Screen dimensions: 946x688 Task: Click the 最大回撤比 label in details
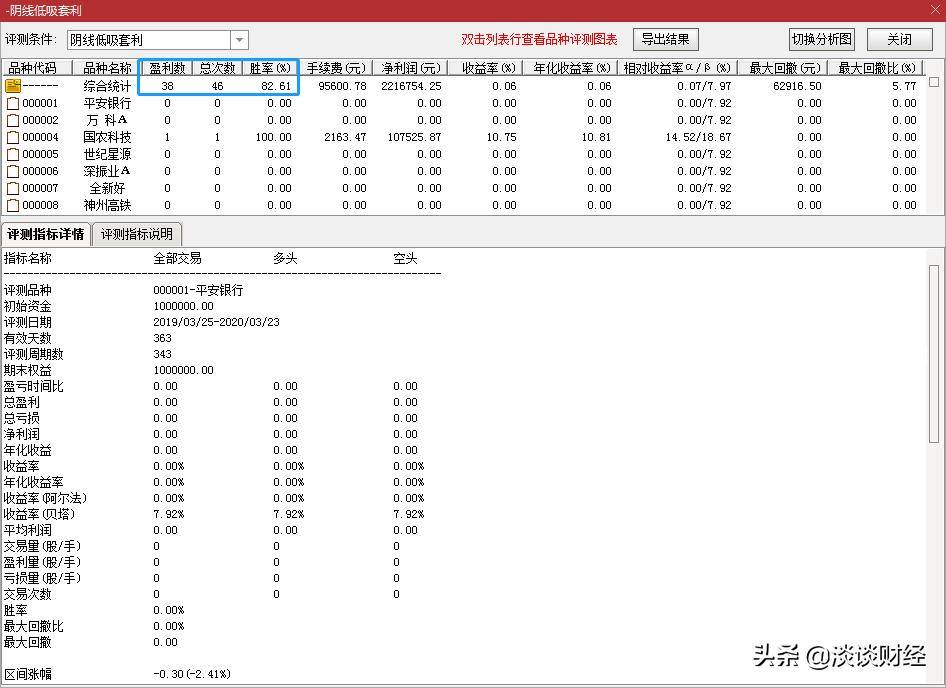(x=33, y=626)
